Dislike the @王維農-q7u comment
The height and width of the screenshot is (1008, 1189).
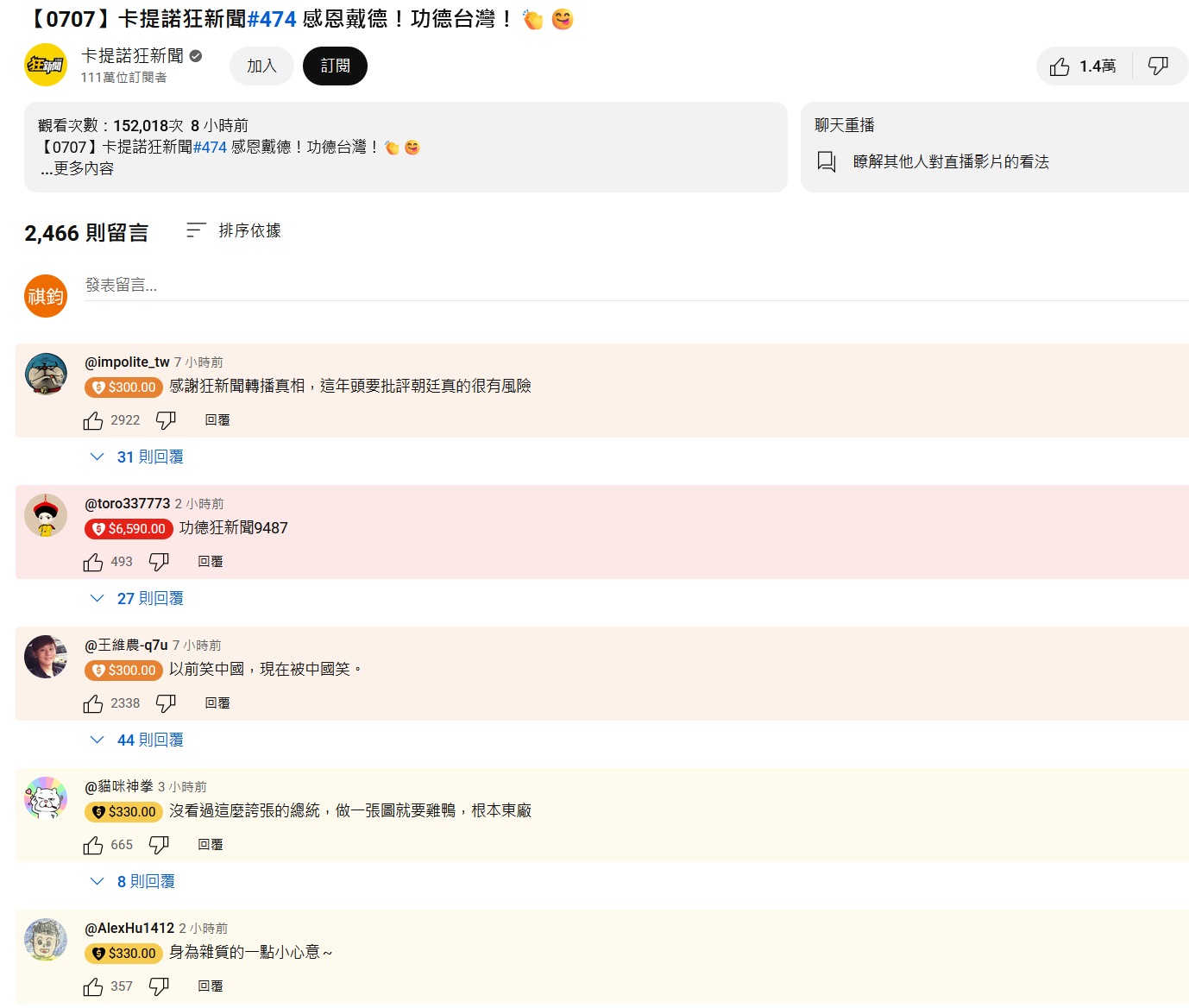[x=166, y=703]
